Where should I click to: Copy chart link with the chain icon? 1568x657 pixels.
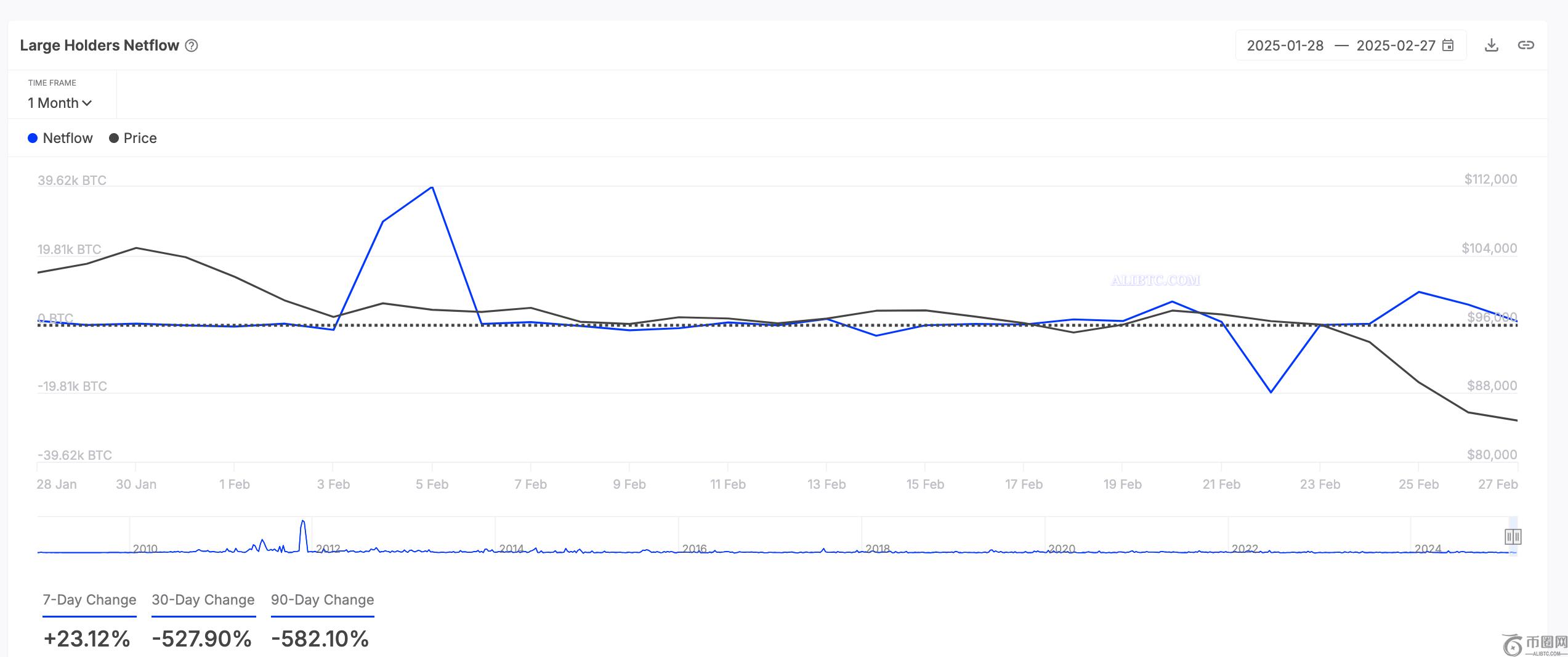1526,45
